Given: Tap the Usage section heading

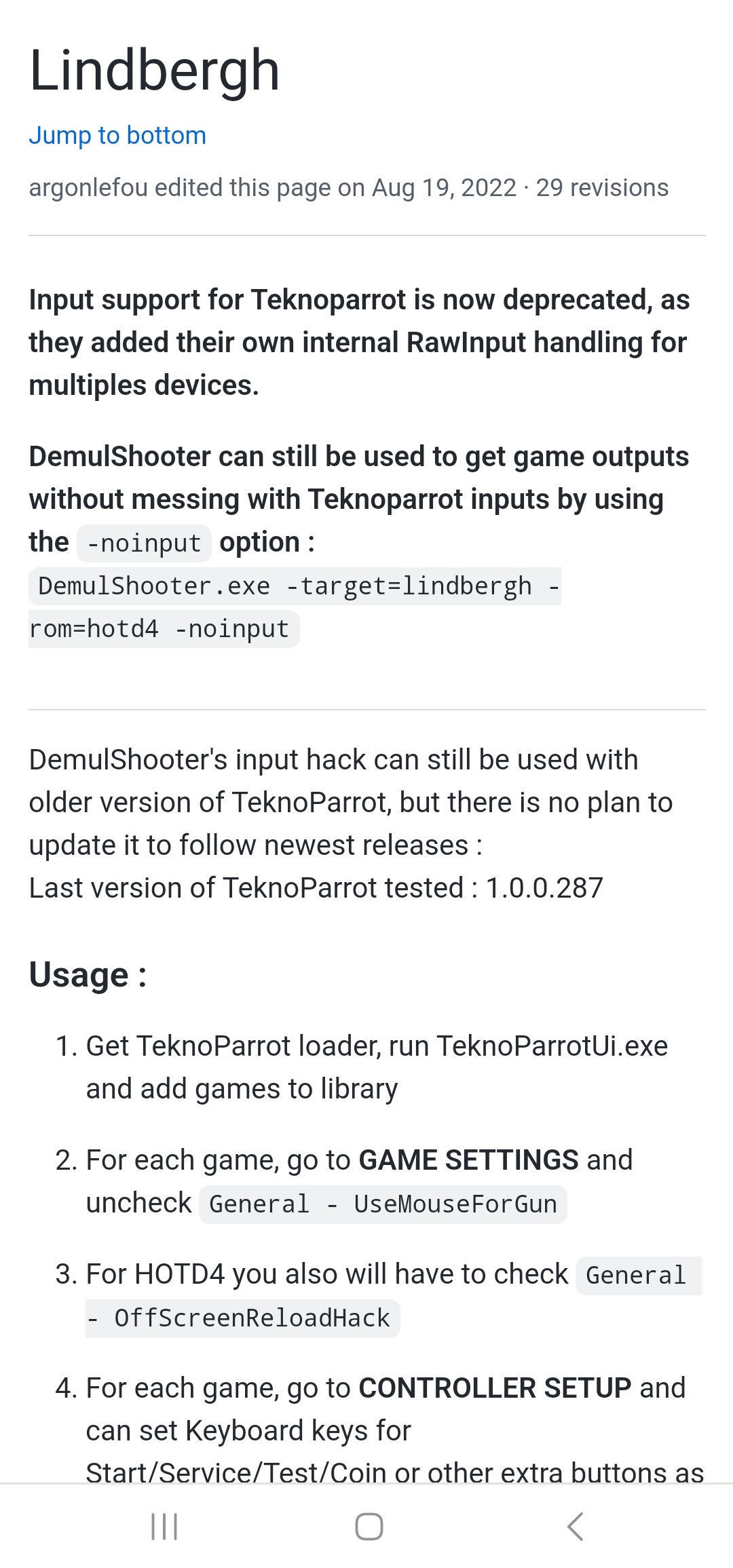Looking at the screenshot, I should tap(88, 975).
